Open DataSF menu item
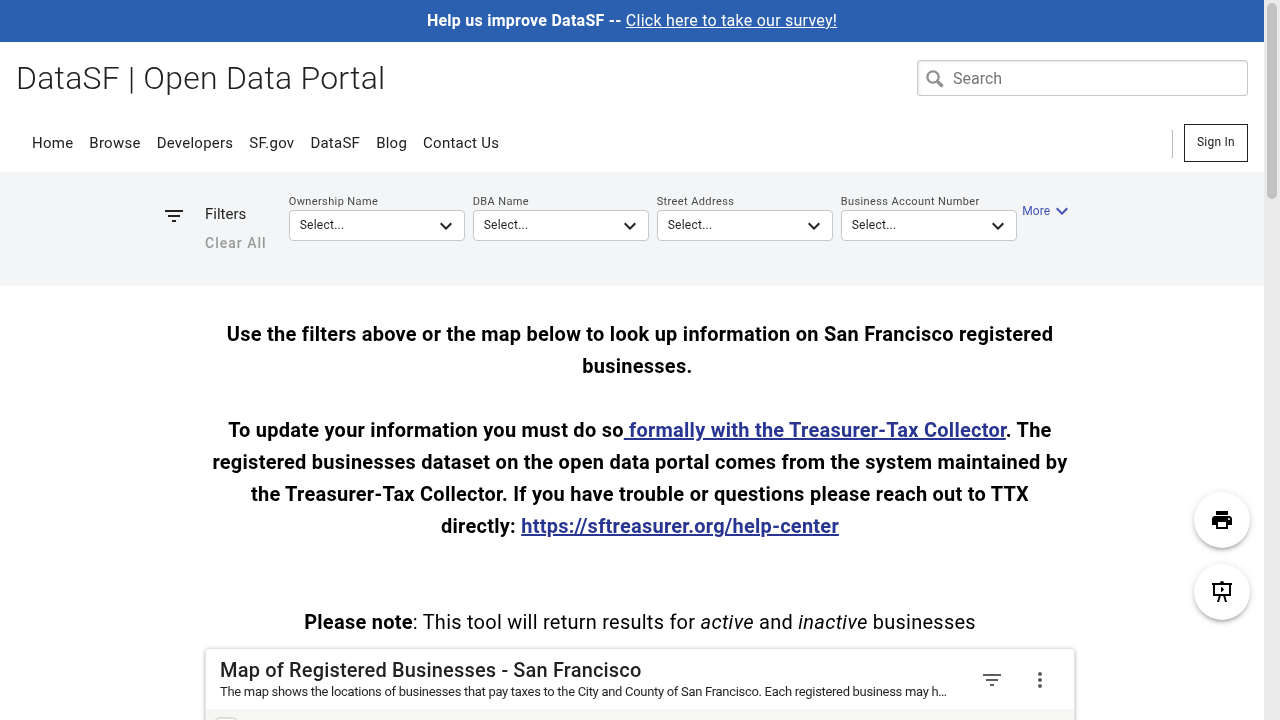This screenshot has width=1280, height=720. (335, 143)
